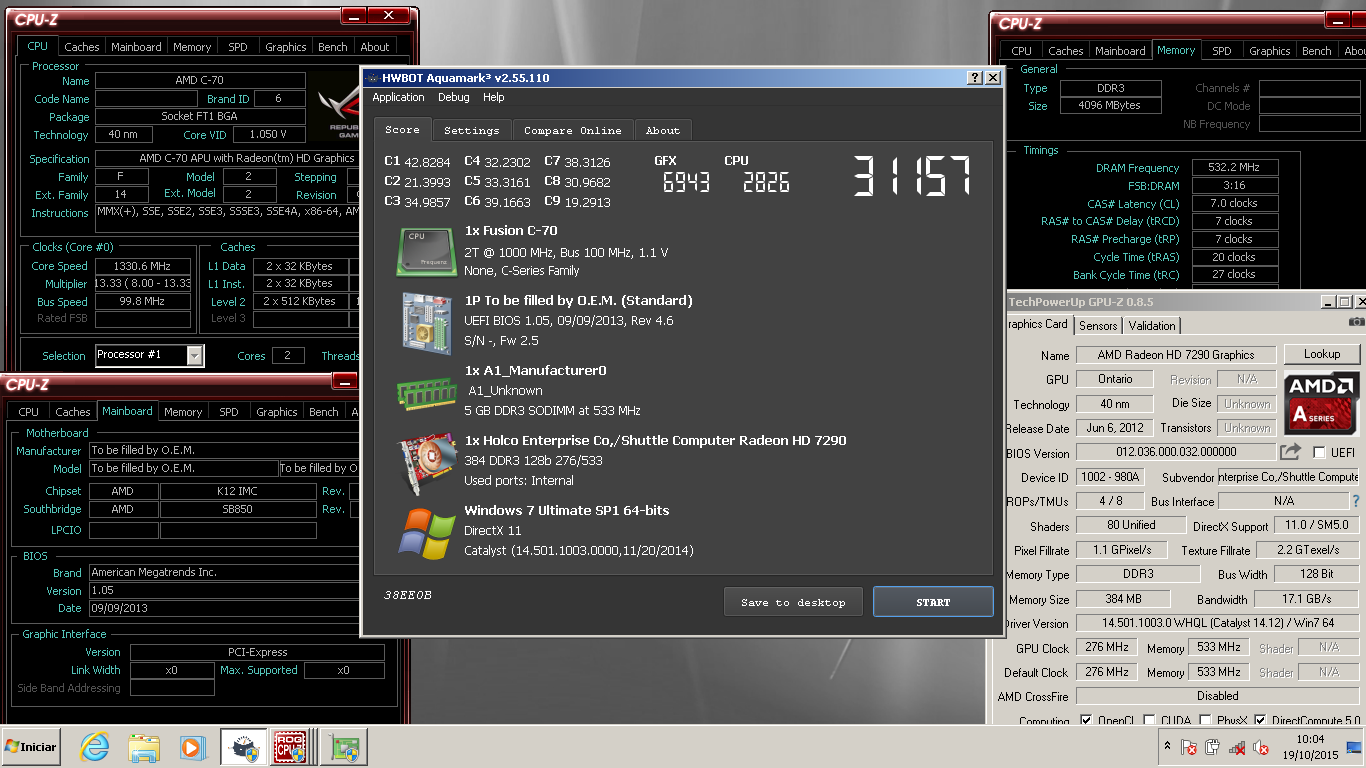
Task: Select the Score tab in Aquamark
Action: click(402, 129)
